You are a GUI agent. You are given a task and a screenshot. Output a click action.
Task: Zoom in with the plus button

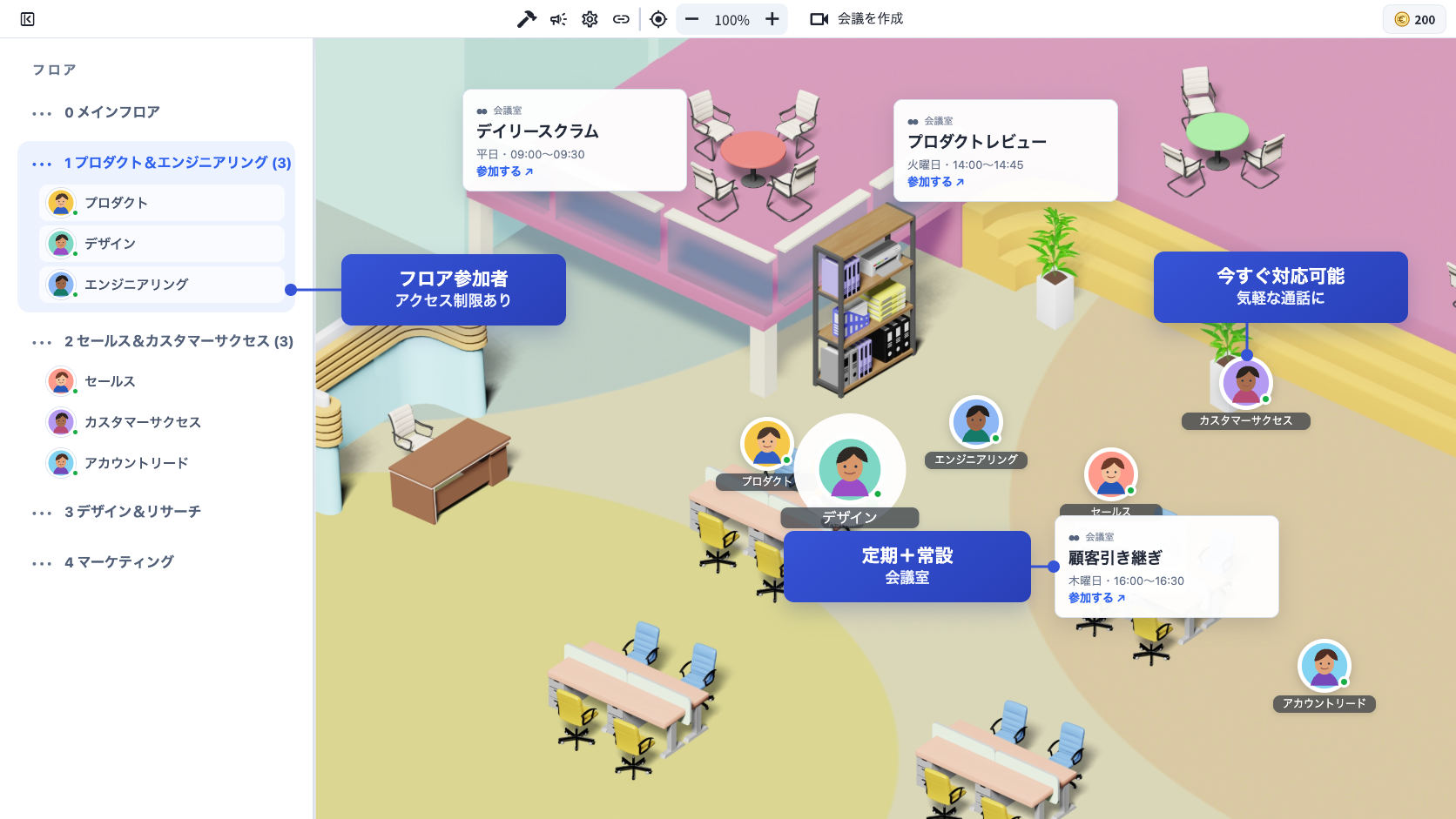click(772, 19)
